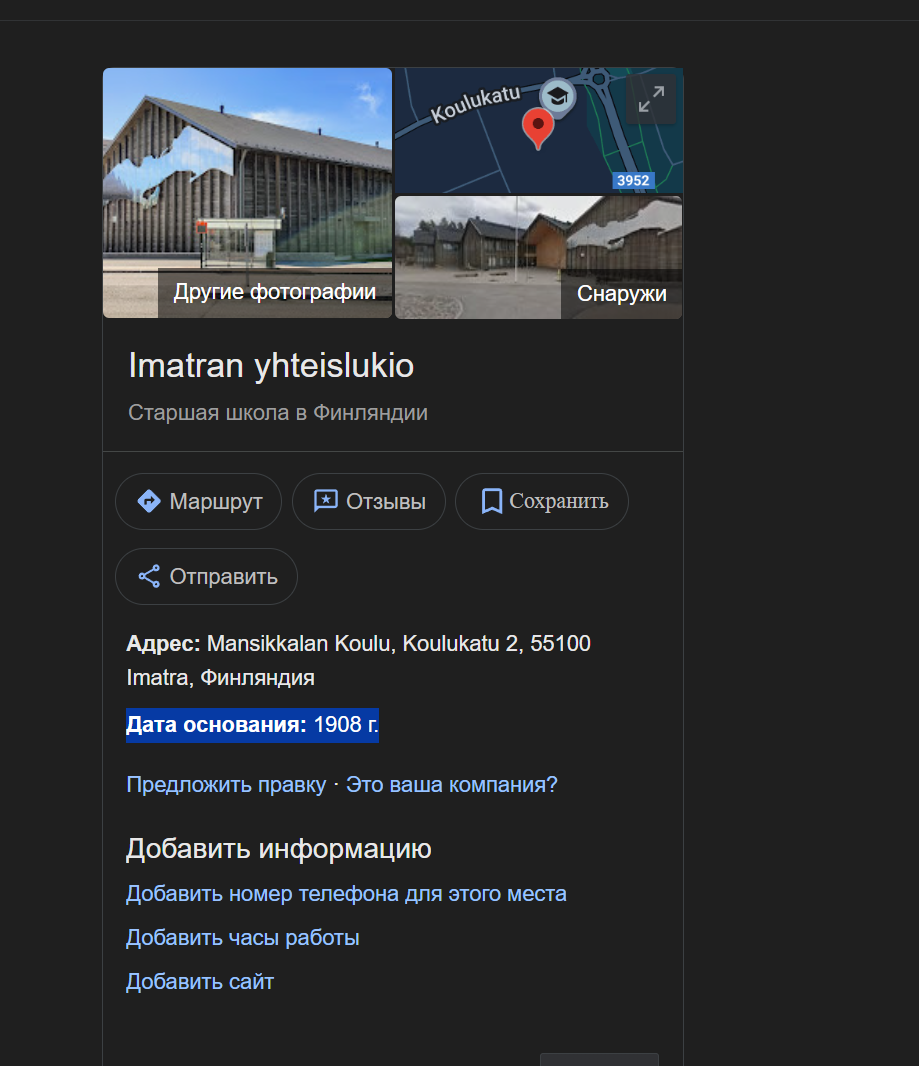This screenshot has width=919, height=1066.
Task: Click the Добавить часы работы link
Action: coord(243,938)
